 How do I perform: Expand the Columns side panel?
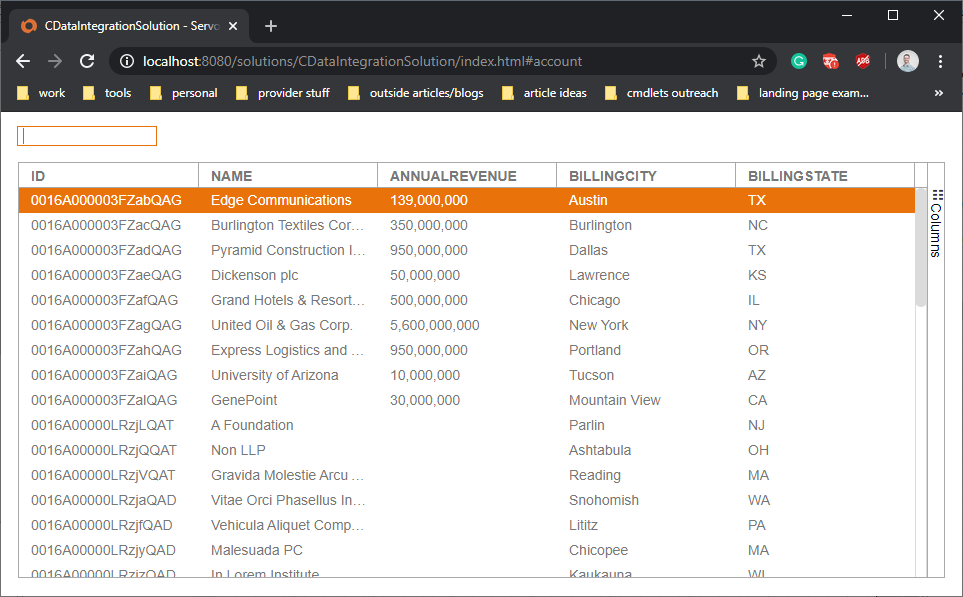(x=936, y=223)
